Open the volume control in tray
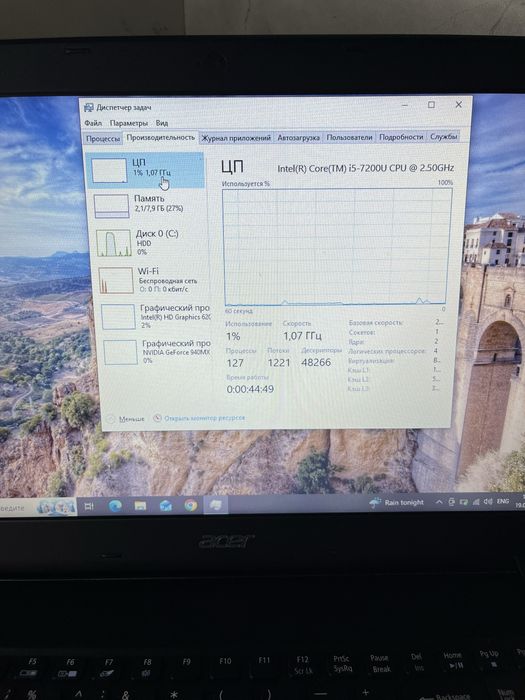 coord(488,502)
